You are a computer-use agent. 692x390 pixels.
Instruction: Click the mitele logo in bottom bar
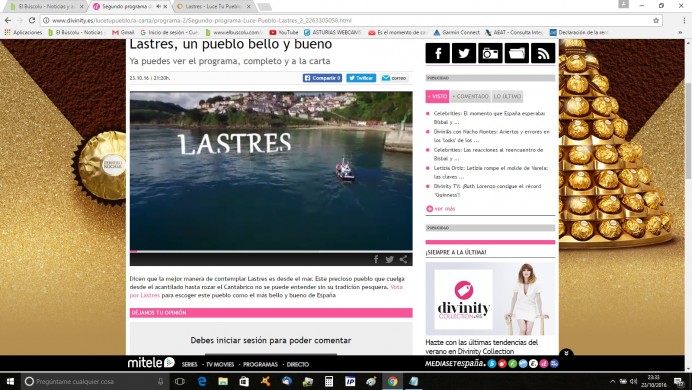tap(151, 363)
